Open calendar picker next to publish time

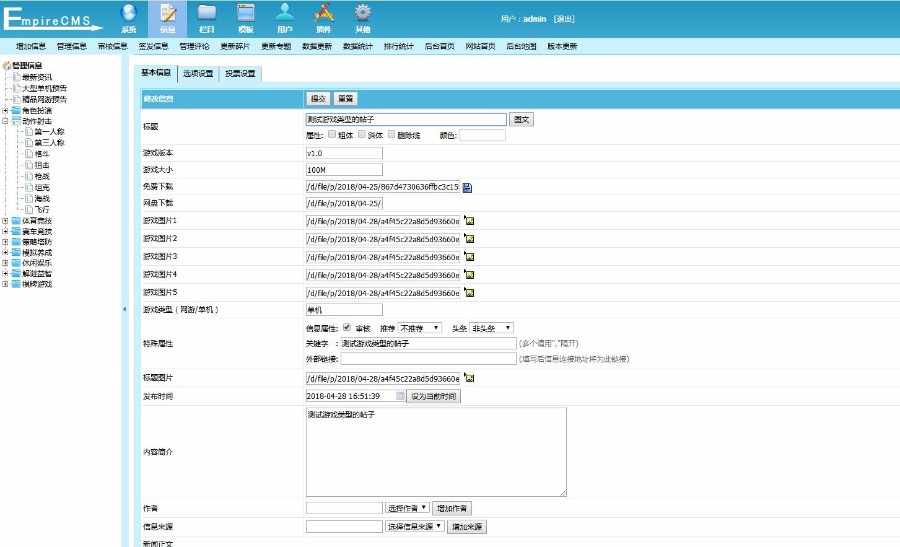(400, 396)
